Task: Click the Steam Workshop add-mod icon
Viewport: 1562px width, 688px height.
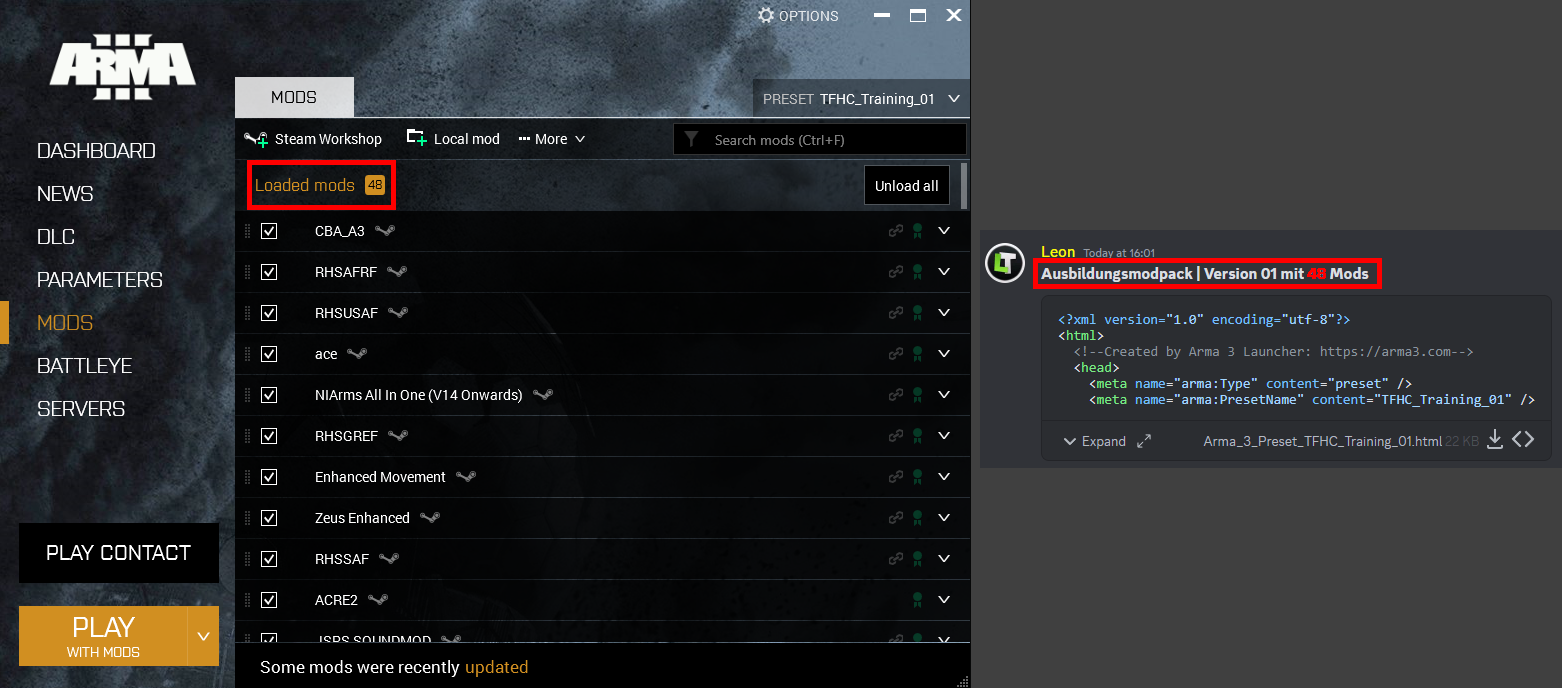Action: (x=256, y=139)
